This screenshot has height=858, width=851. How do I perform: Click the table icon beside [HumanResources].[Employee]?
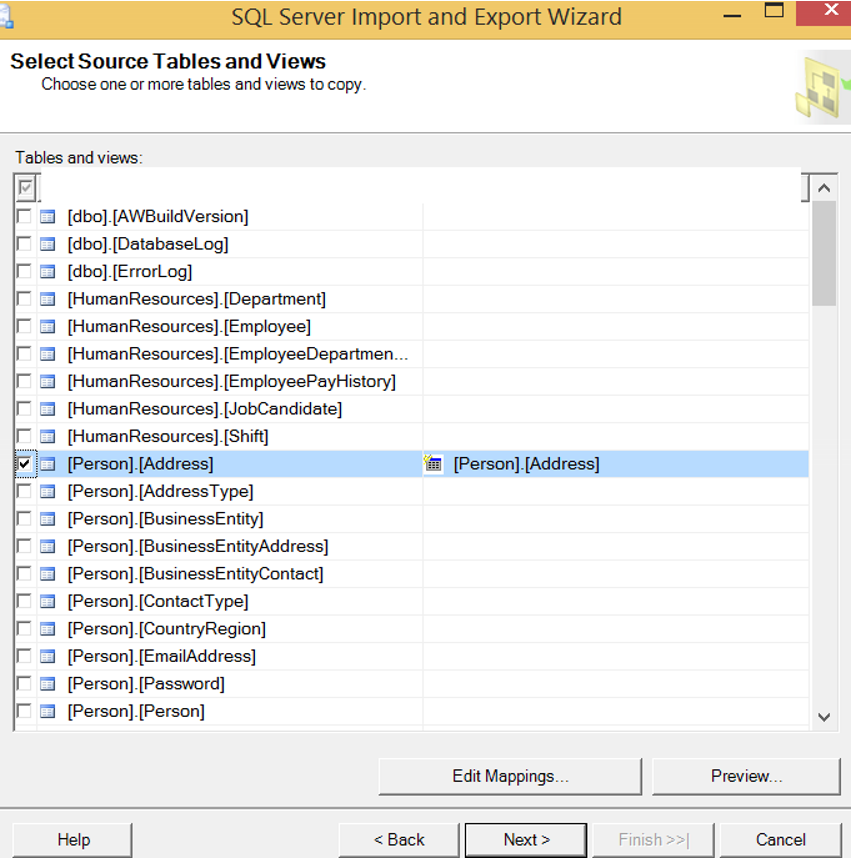coord(48,327)
